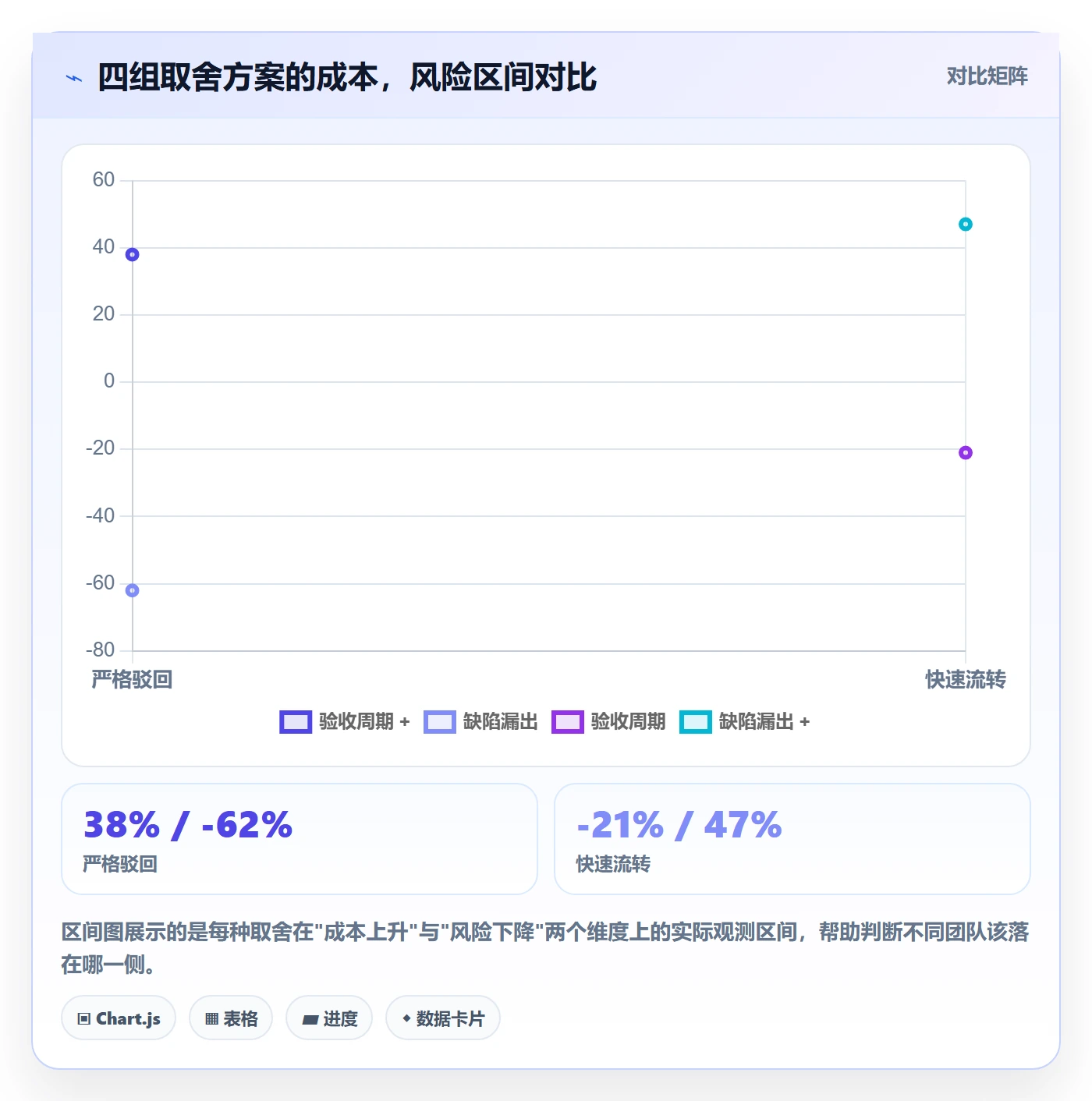
Task: Click the 对比矩阵 label in the header
Action: 987,76
